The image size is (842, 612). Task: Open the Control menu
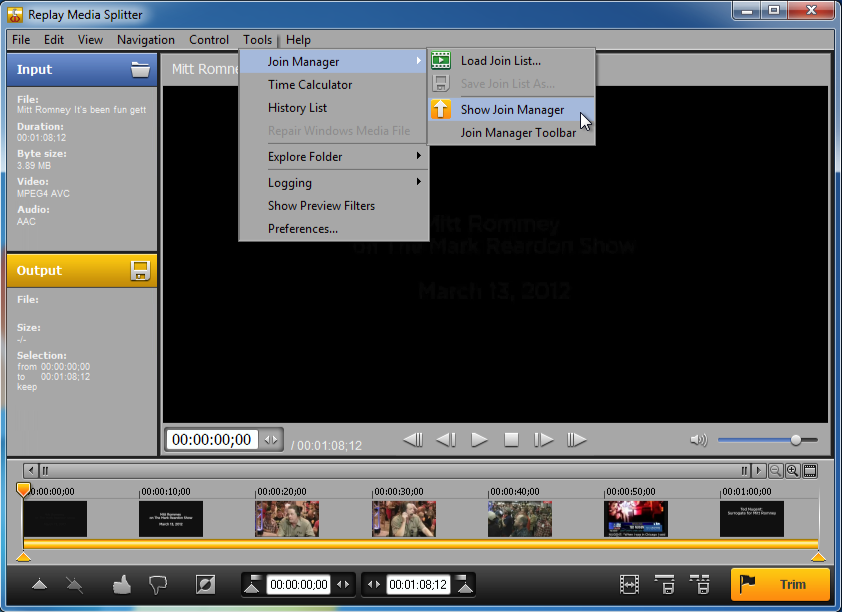click(x=209, y=40)
